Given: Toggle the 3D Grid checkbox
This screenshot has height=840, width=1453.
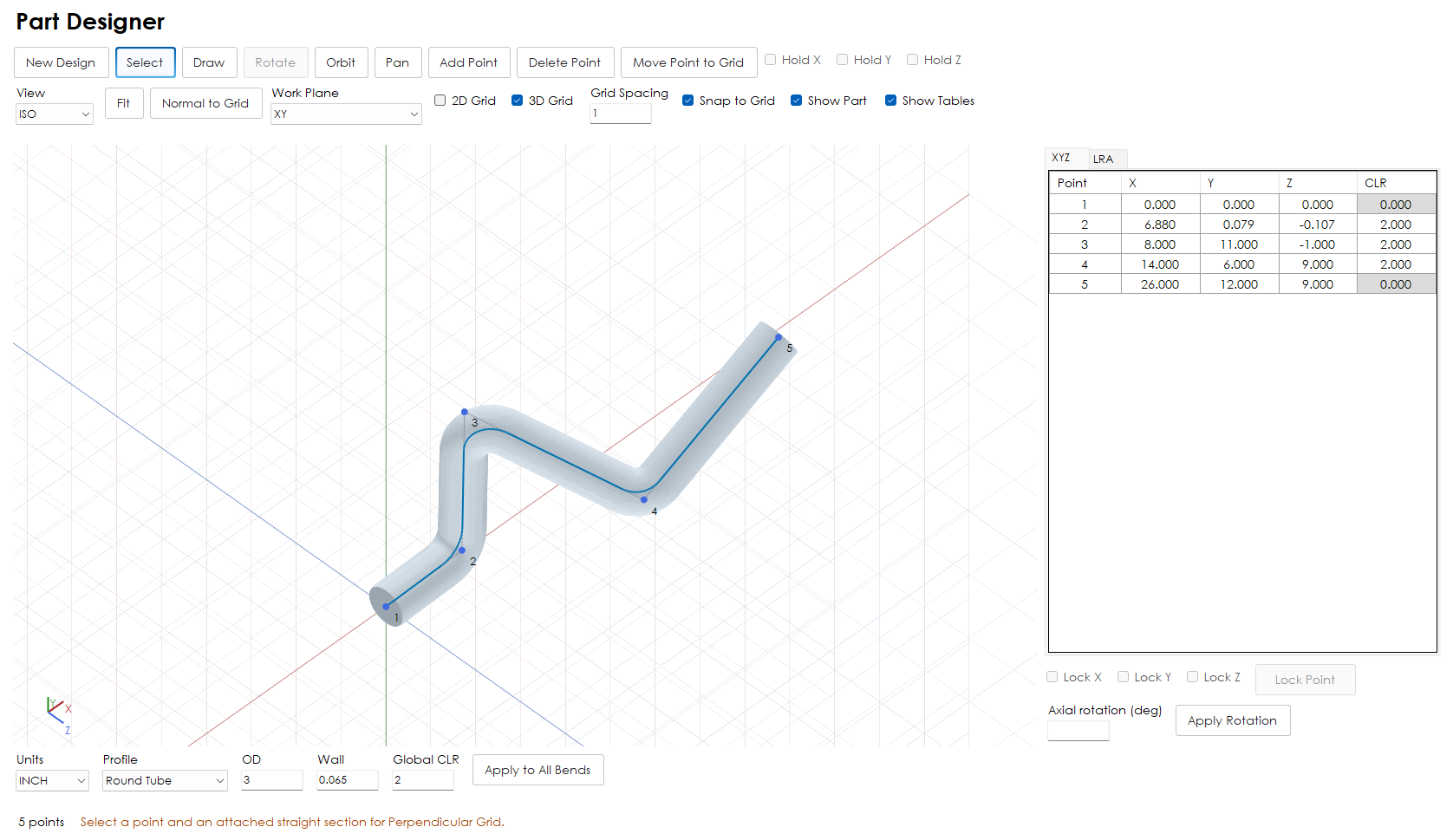Looking at the screenshot, I should [517, 101].
